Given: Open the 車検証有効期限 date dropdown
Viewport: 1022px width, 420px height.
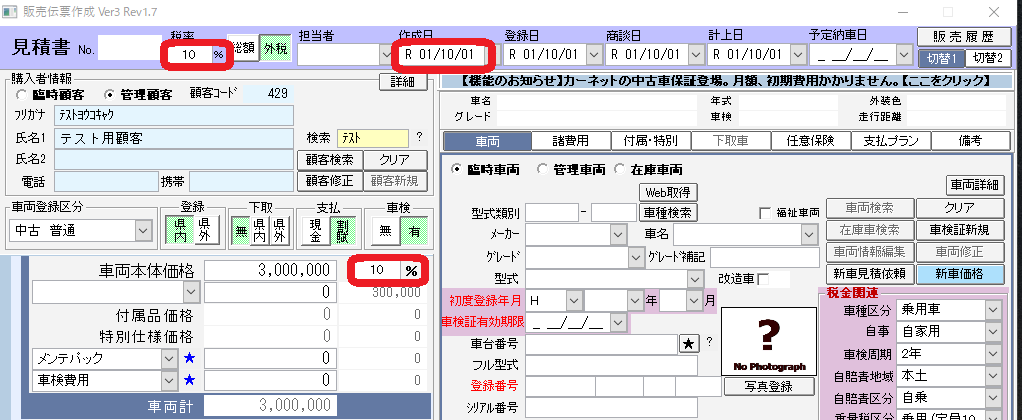Looking at the screenshot, I should tap(618, 322).
